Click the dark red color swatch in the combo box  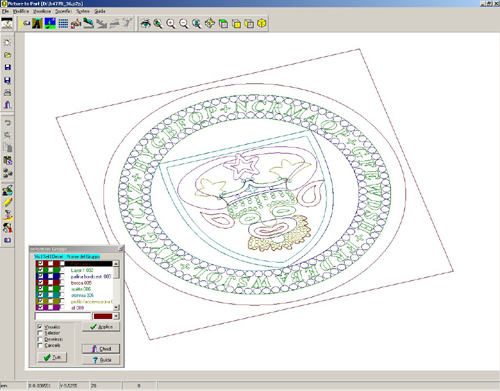pyautogui.click(x=103, y=316)
